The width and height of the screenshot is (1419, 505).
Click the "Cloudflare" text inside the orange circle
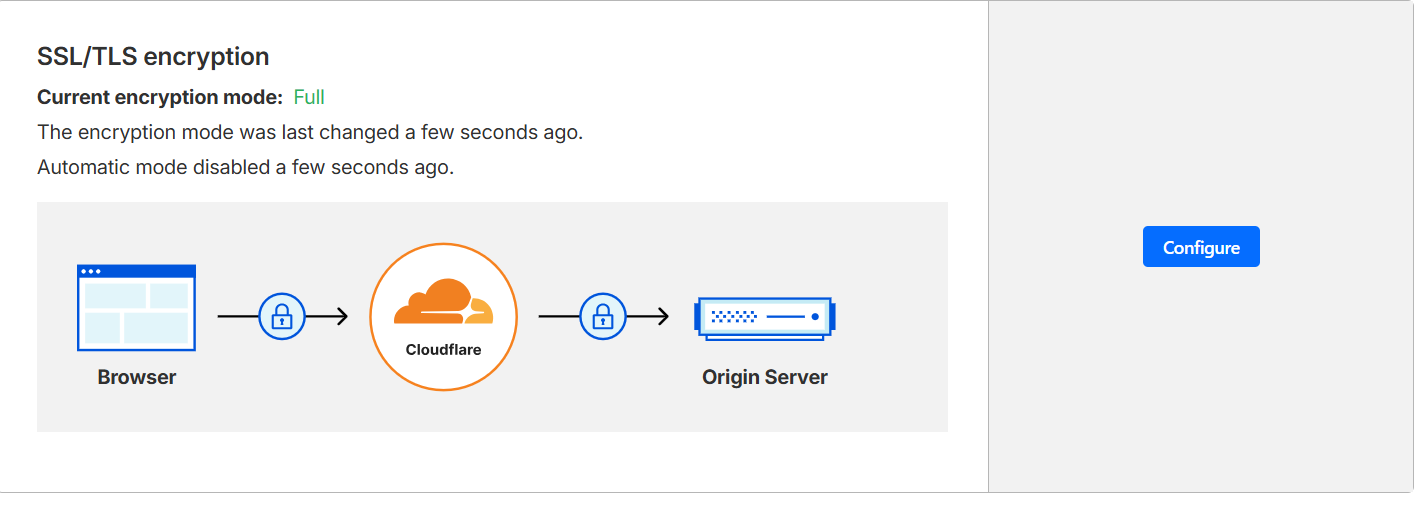(x=443, y=350)
